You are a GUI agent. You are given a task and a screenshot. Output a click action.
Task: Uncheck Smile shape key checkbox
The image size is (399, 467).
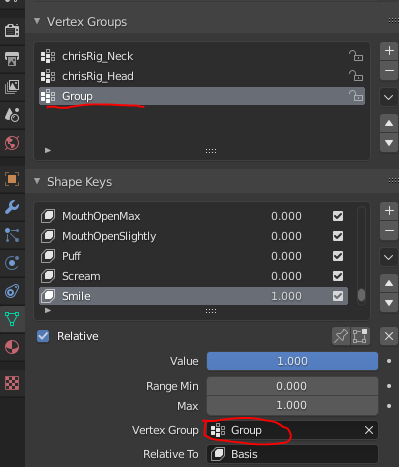click(338, 296)
